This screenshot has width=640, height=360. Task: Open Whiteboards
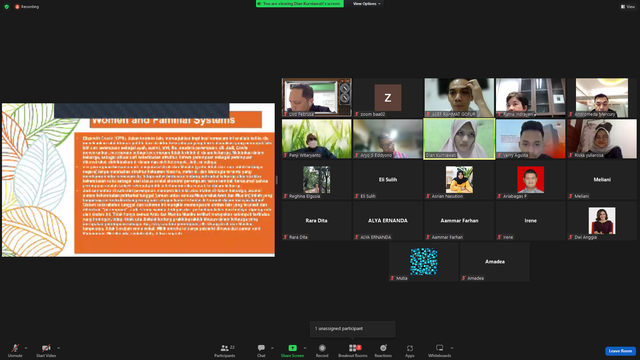[440, 350]
